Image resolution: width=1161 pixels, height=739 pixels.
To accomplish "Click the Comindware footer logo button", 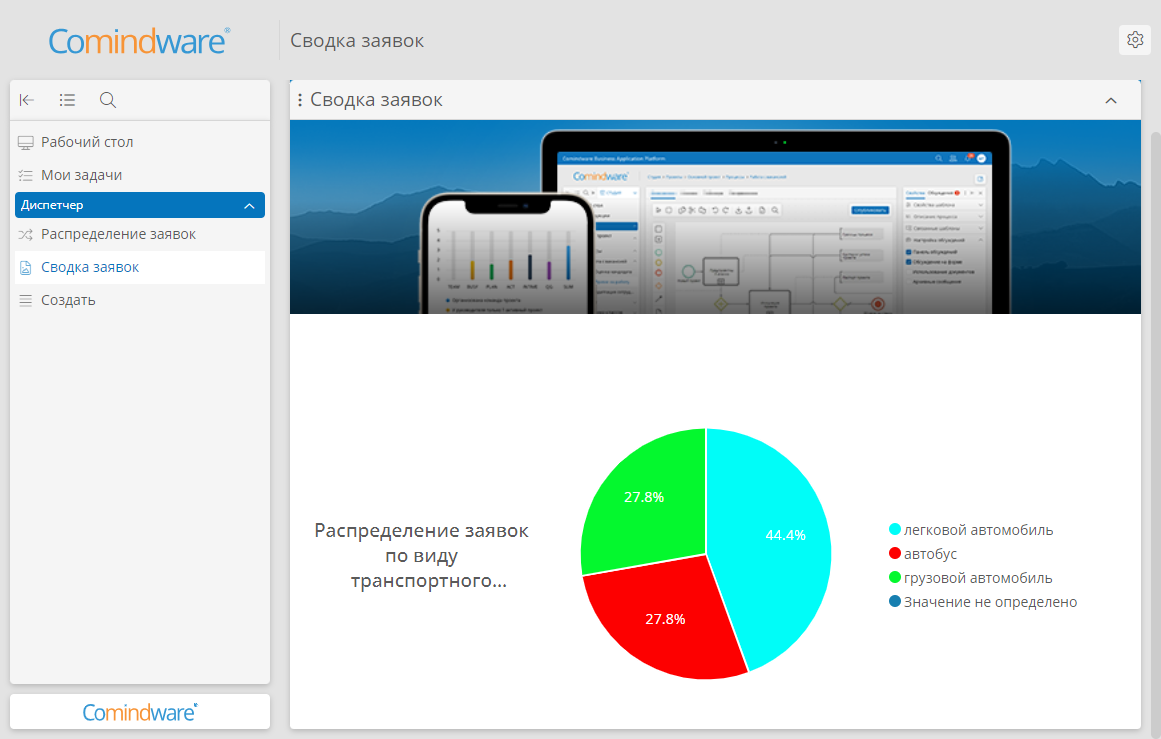I will point(140,712).
